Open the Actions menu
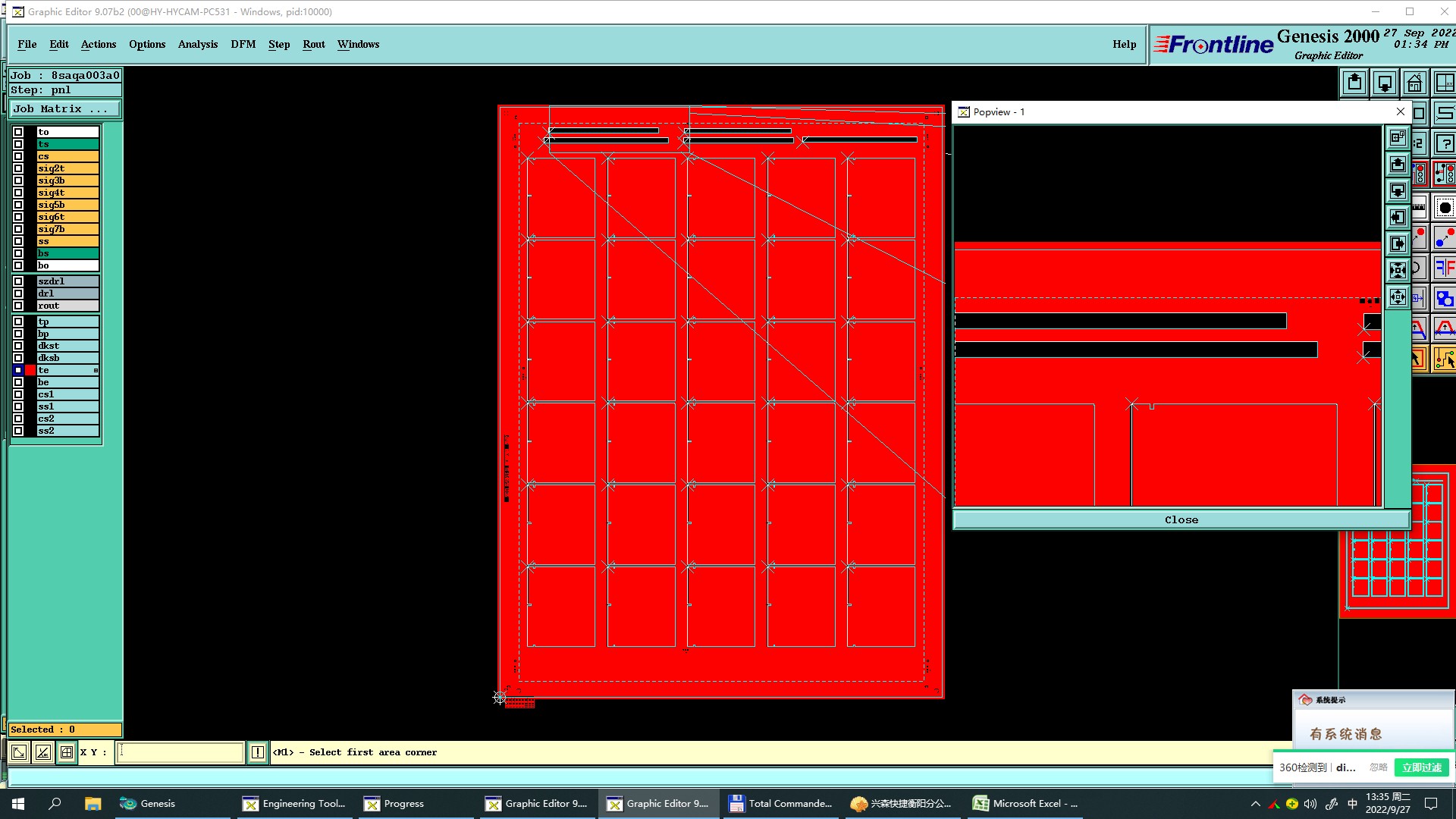This screenshot has width=1456, height=819. (x=99, y=44)
